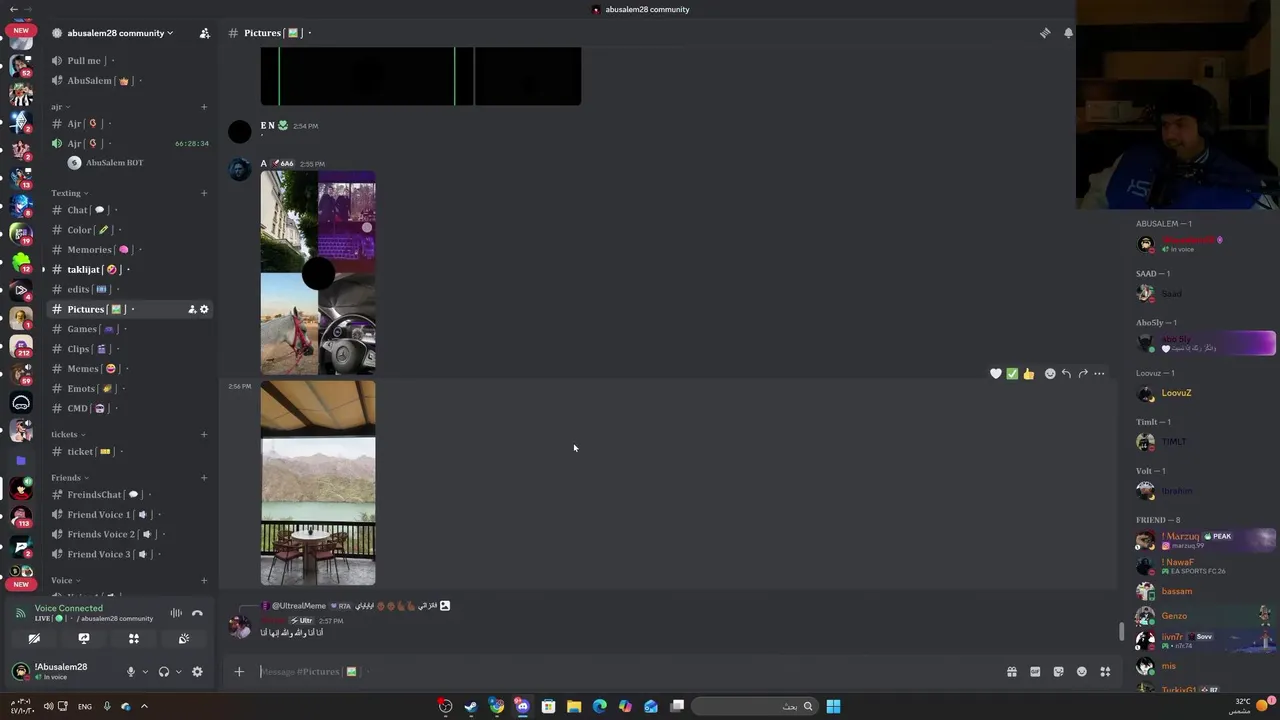Screen dimensions: 1280x720
Task: Share your screen from voice panel
Action: [x=84, y=638]
